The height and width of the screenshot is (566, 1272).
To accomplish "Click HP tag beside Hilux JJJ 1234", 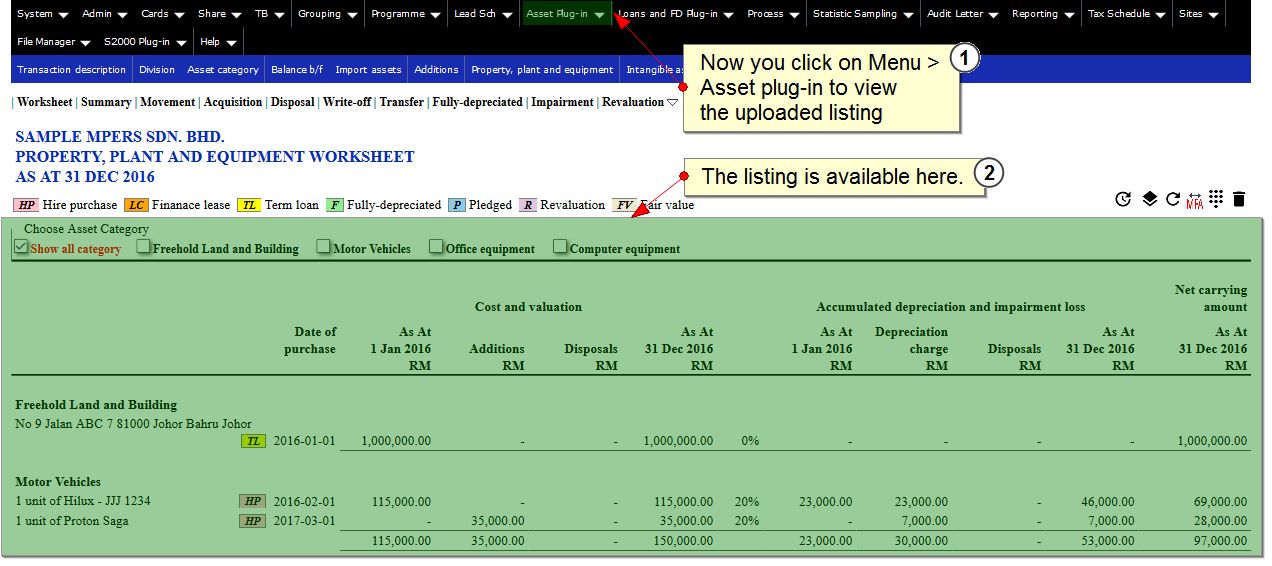I will click(x=252, y=501).
